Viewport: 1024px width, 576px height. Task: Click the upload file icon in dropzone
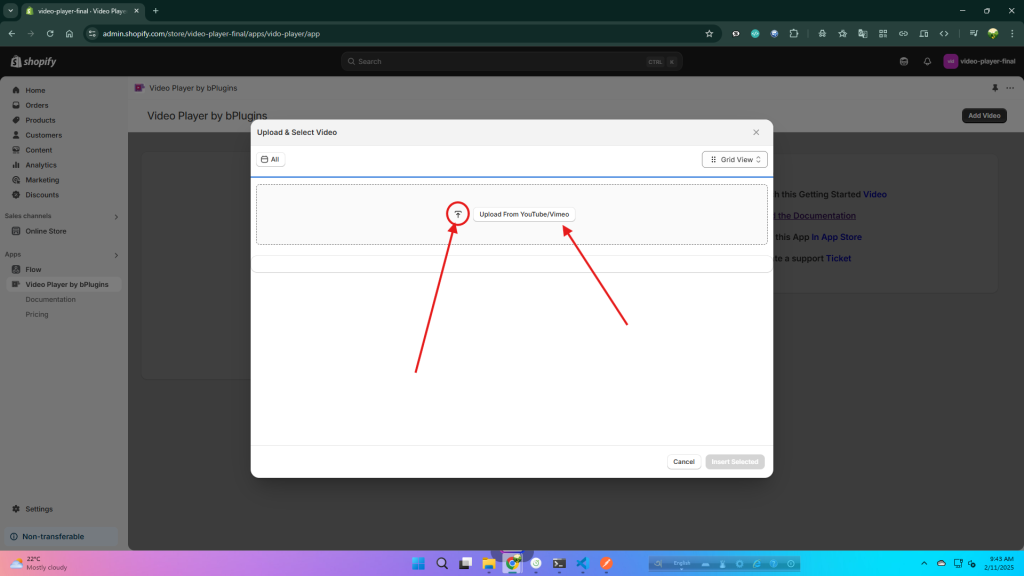tap(458, 214)
